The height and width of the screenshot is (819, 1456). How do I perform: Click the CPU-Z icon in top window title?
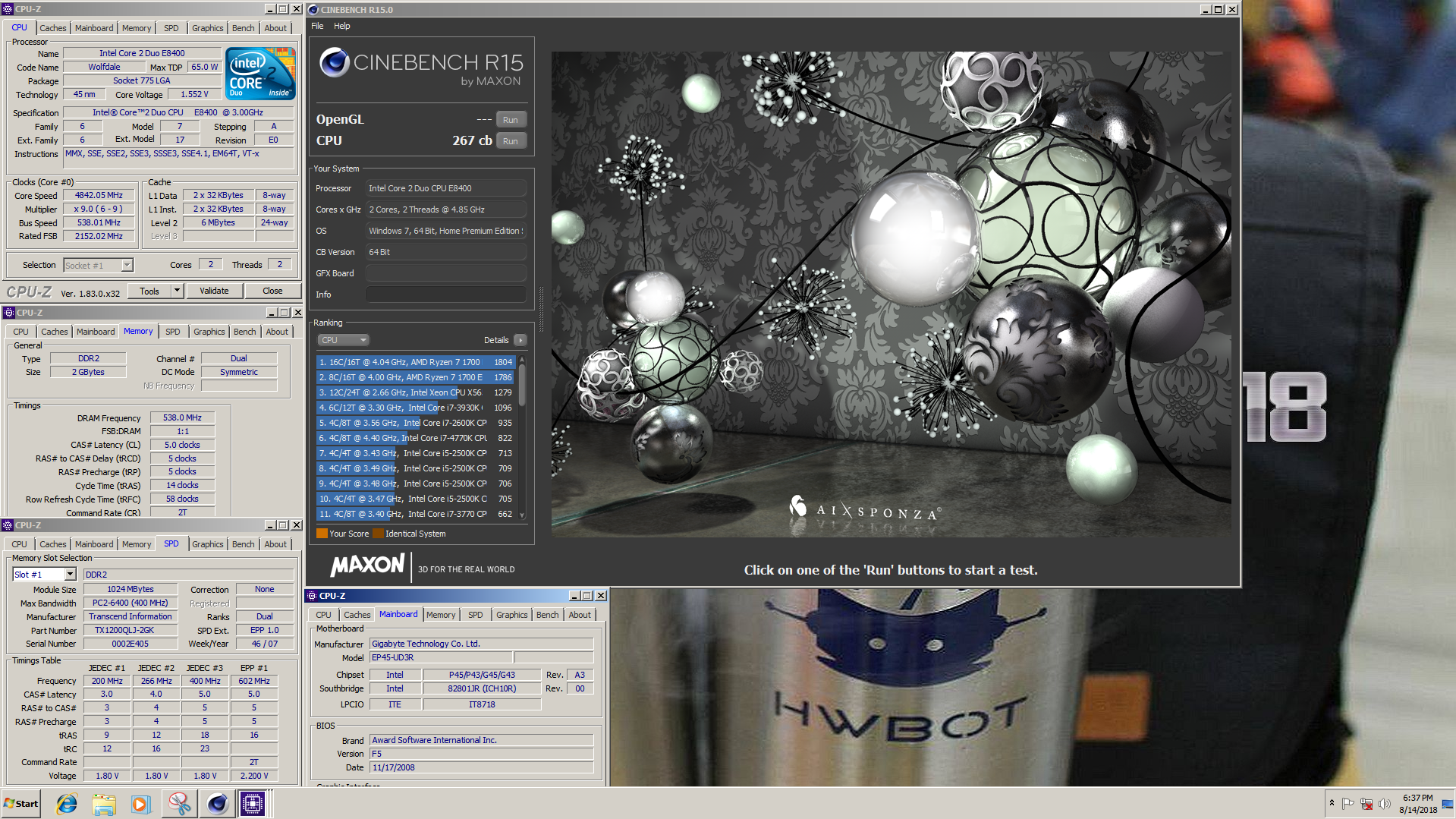pyautogui.click(x=8, y=9)
